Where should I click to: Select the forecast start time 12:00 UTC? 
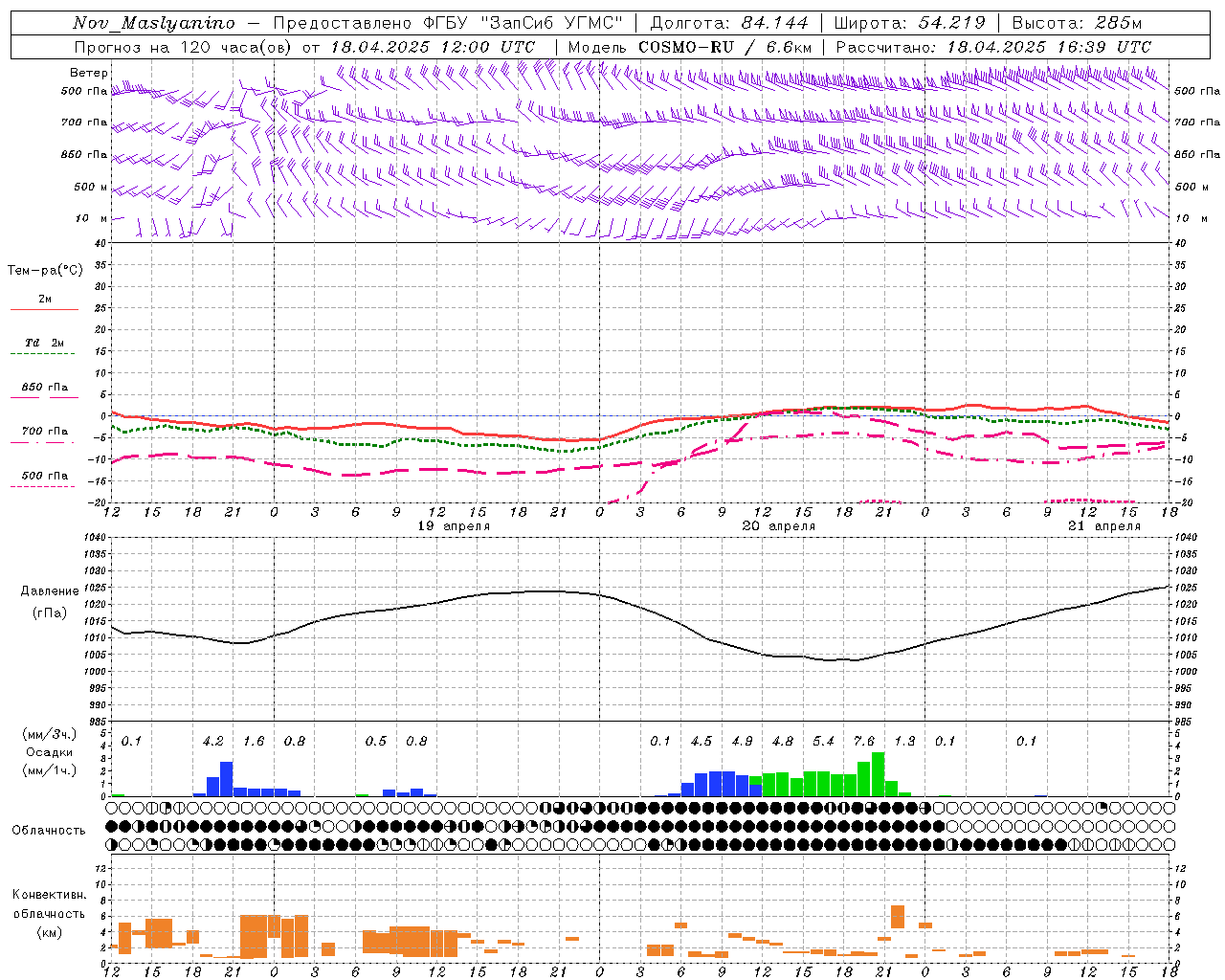pos(488,47)
